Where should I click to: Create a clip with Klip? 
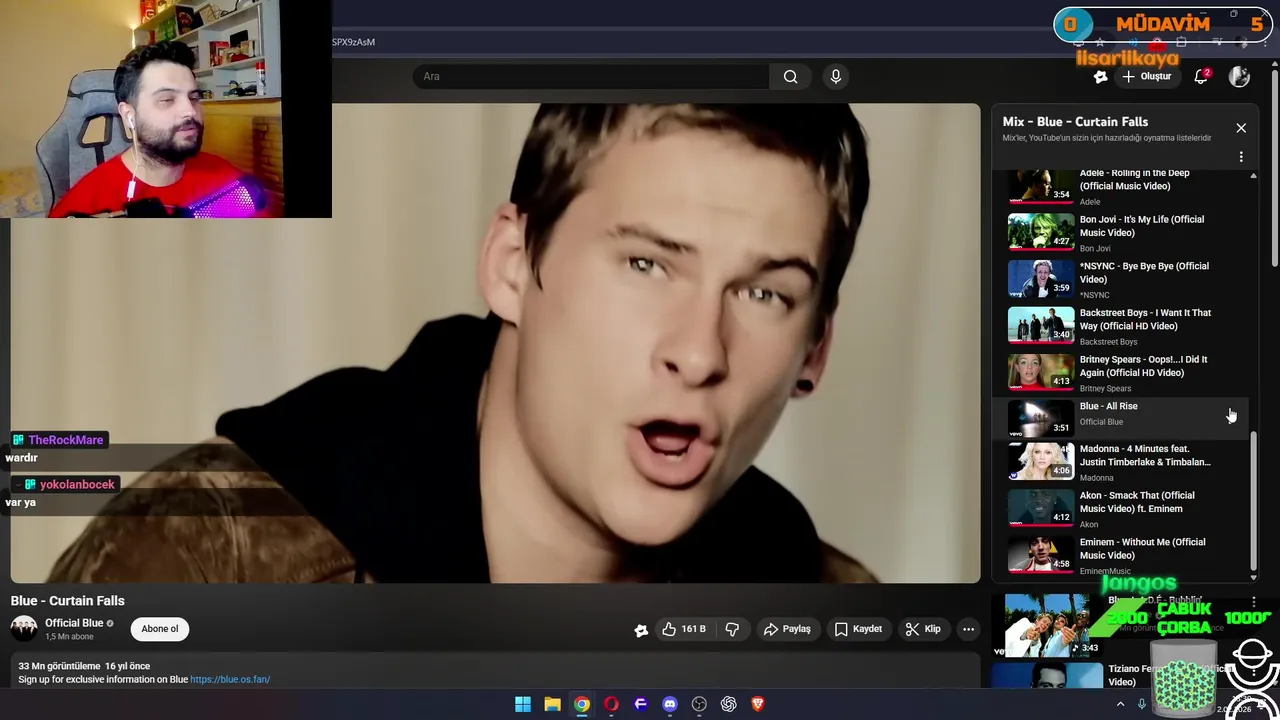coord(922,629)
